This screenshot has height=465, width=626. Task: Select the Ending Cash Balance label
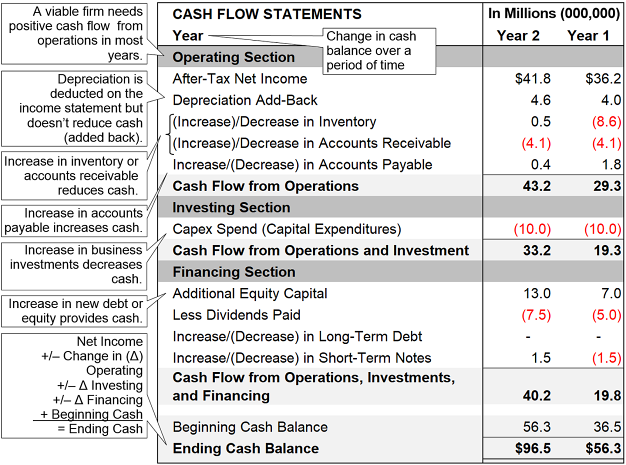click(246, 448)
